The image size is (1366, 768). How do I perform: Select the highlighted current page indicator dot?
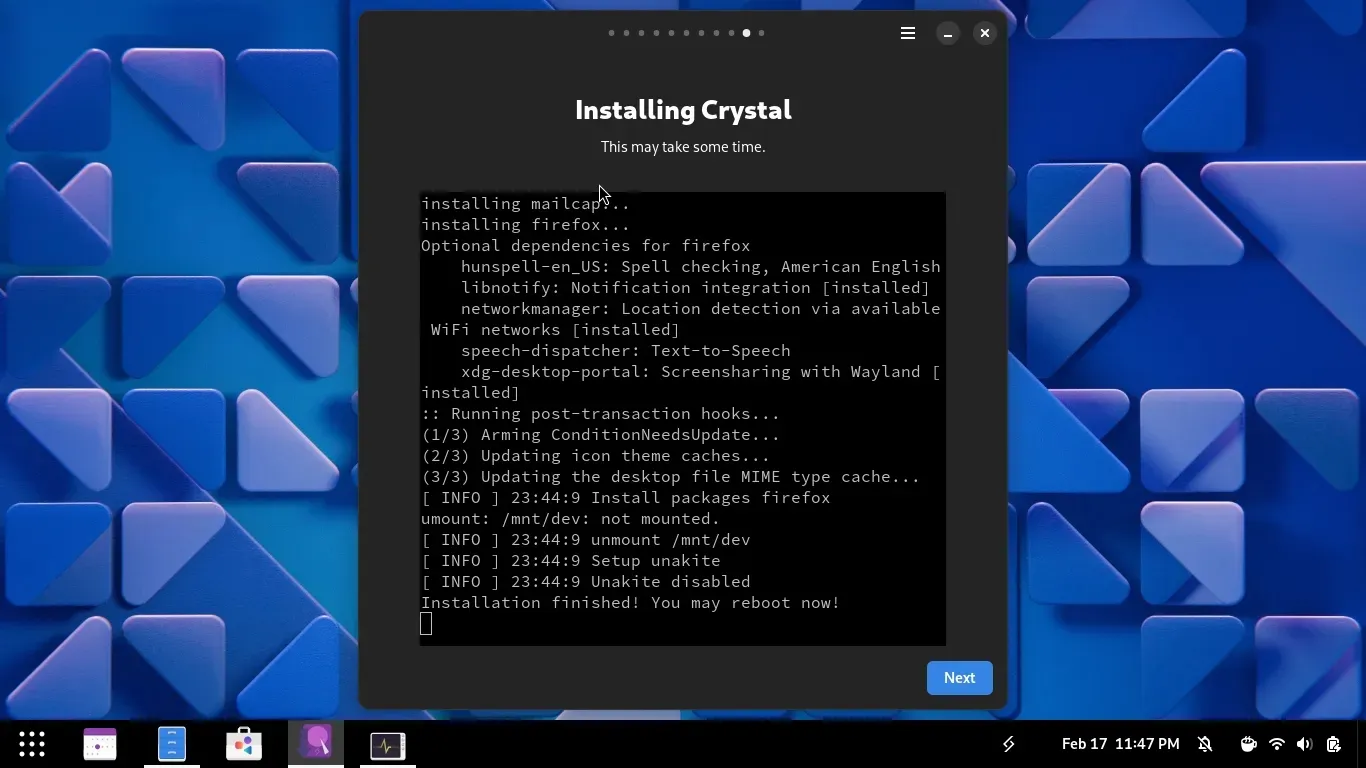[746, 33]
